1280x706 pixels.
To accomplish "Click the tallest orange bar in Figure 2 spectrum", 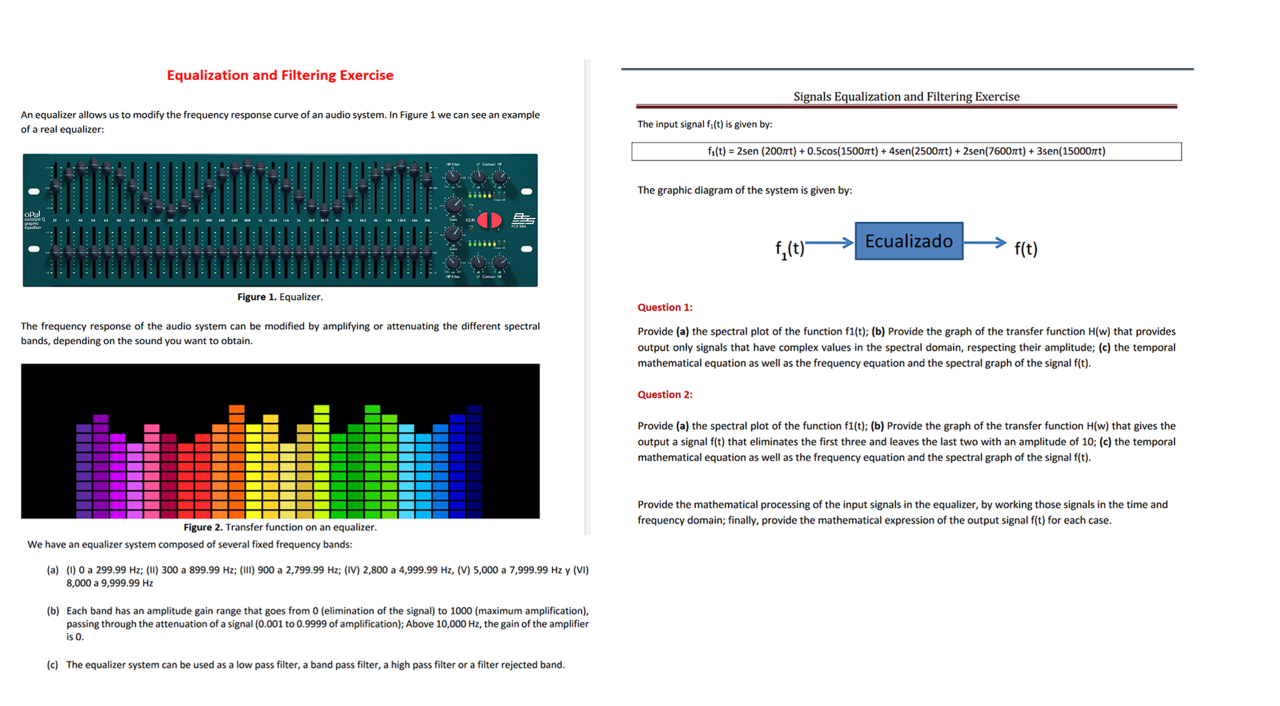I will click(x=237, y=410).
